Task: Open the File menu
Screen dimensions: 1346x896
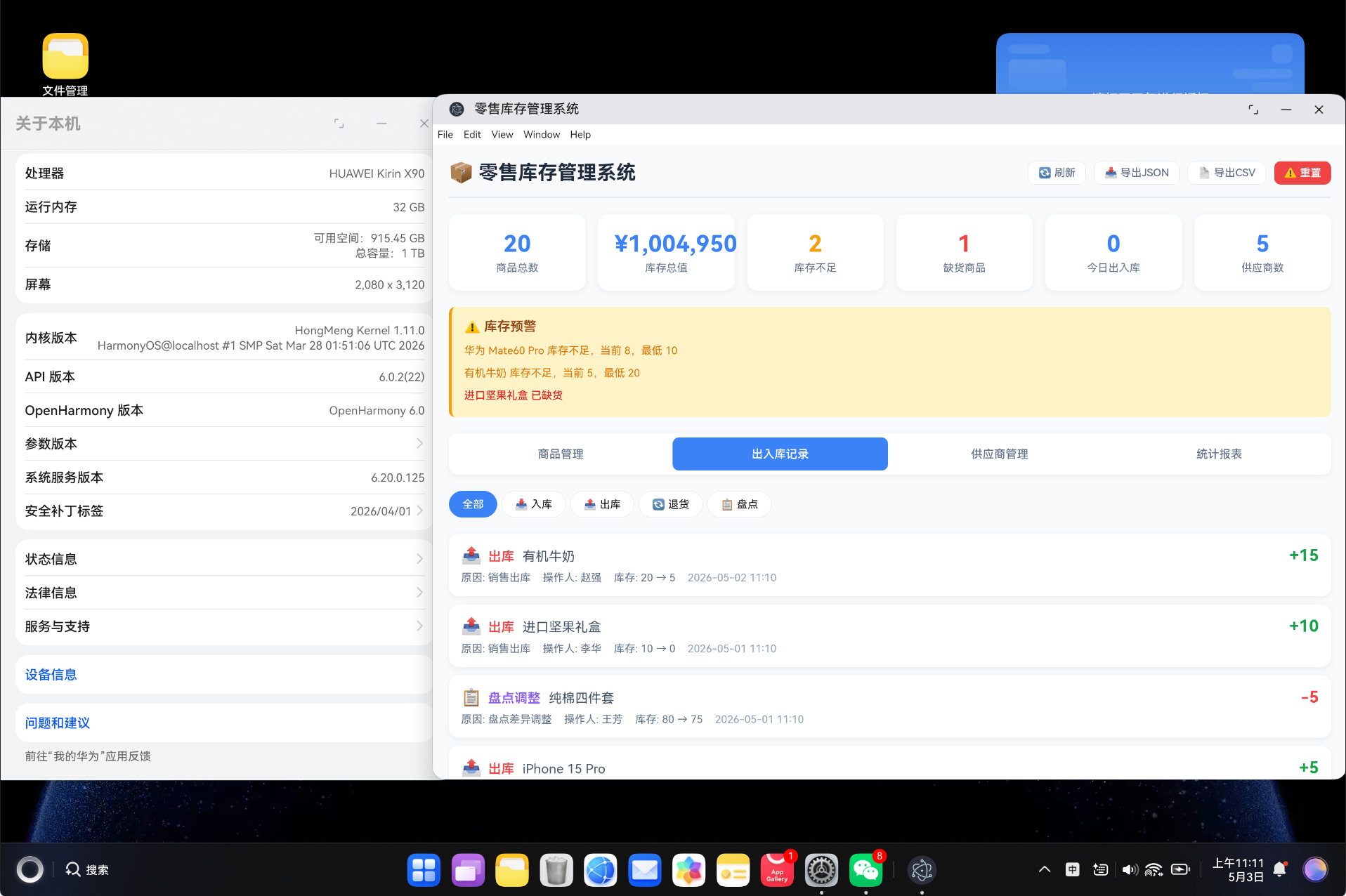Action: click(445, 135)
